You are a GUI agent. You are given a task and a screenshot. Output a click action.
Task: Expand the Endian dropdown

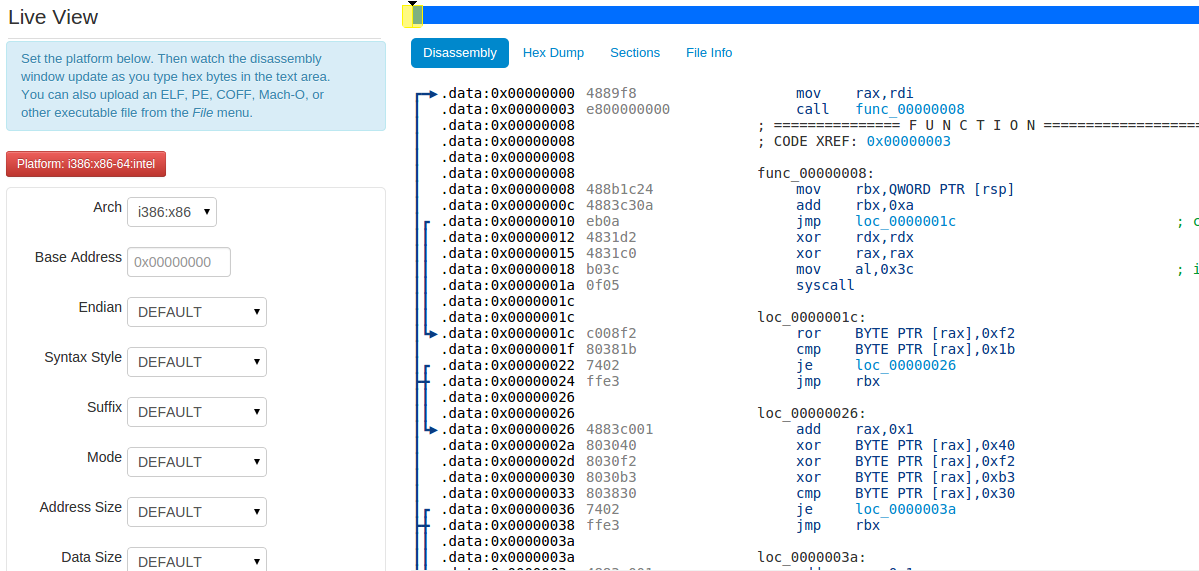pyautogui.click(x=197, y=312)
